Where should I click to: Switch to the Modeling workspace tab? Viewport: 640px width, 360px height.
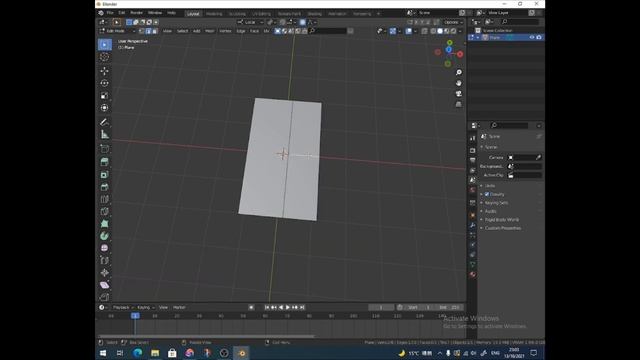214,13
